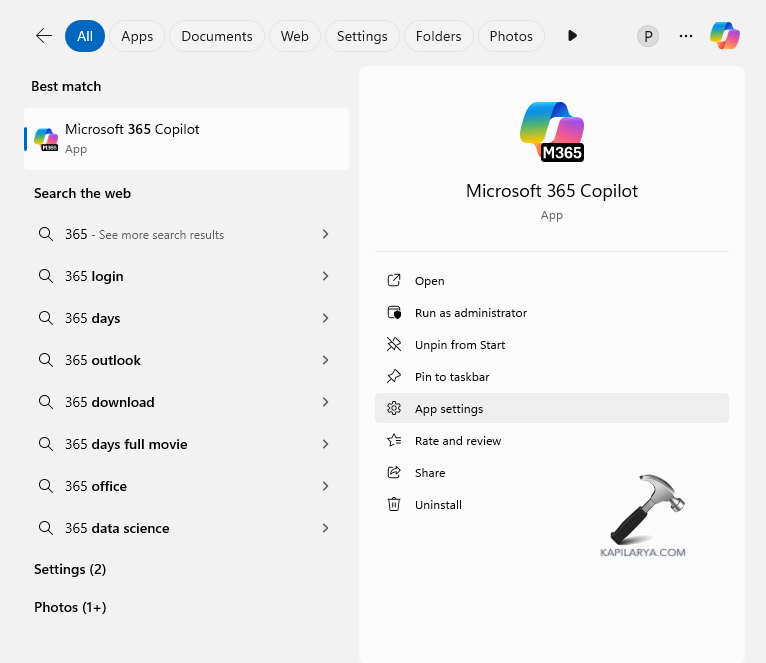Image resolution: width=766 pixels, height=663 pixels.
Task: Click the play arrow to show more filters
Action: click(572, 36)
